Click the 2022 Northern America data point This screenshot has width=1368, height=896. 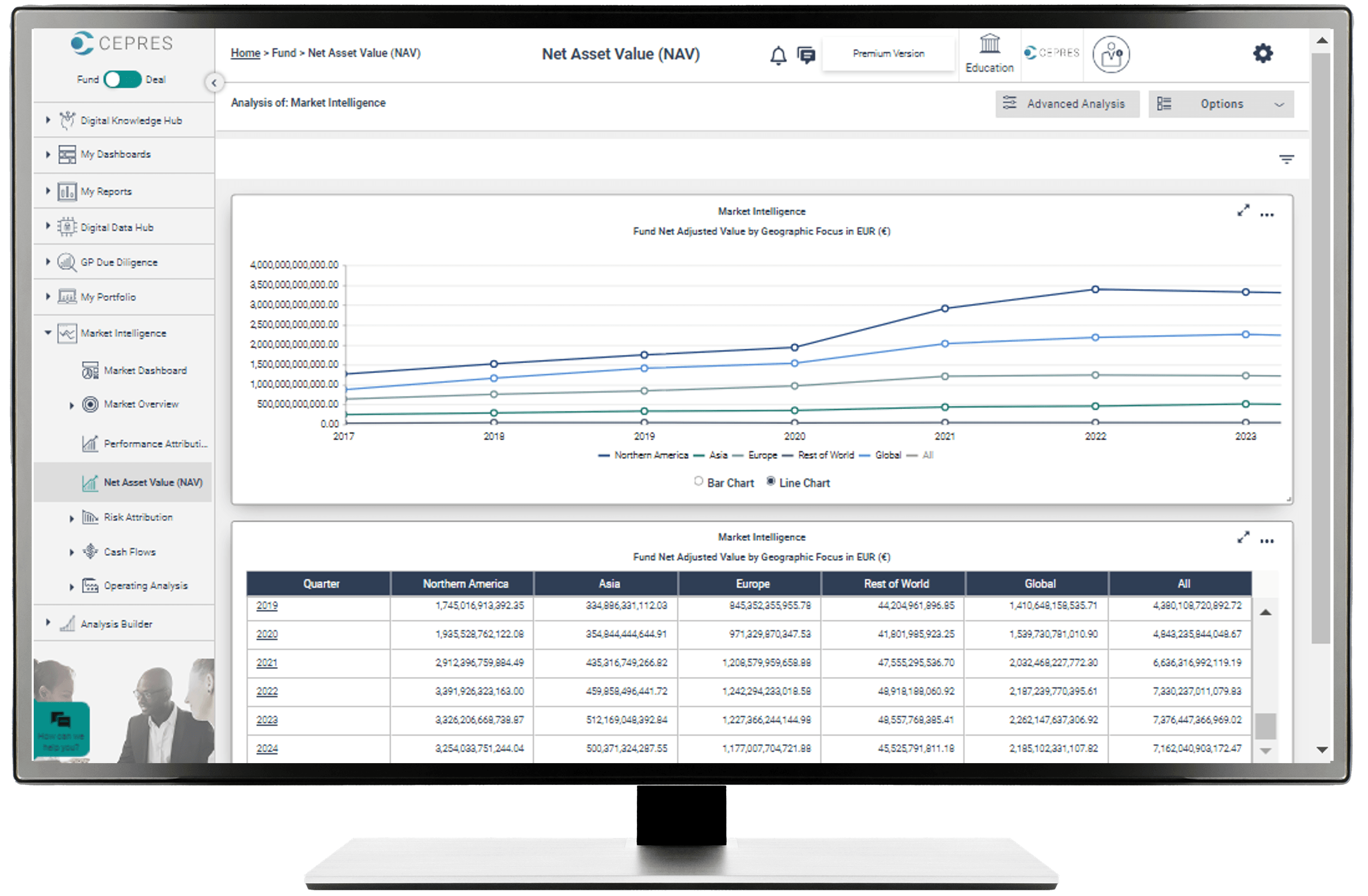tap(1095, 290)
